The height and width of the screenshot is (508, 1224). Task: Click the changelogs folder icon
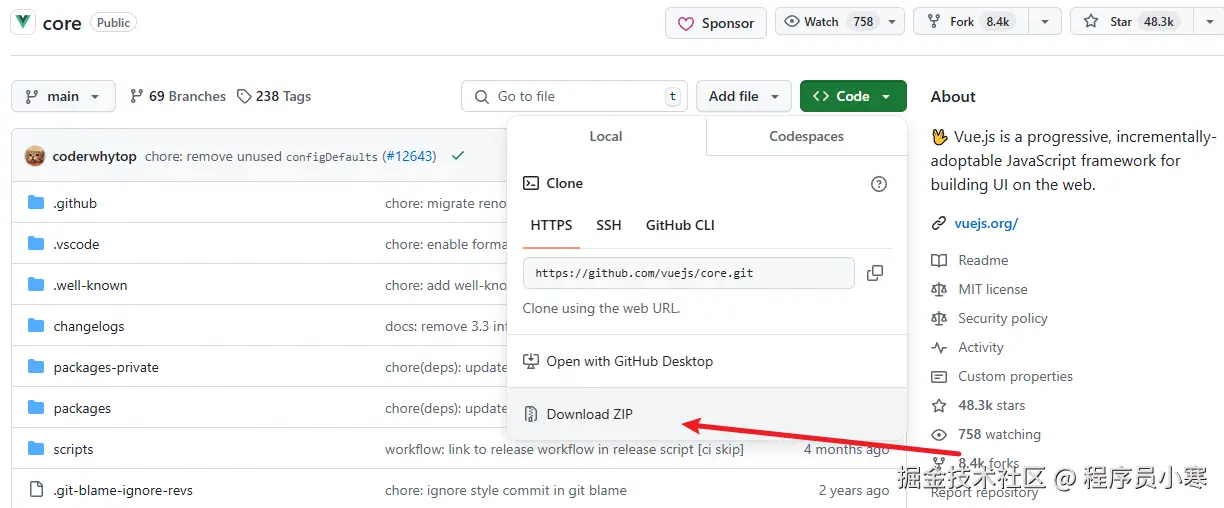tap(36, 326)
